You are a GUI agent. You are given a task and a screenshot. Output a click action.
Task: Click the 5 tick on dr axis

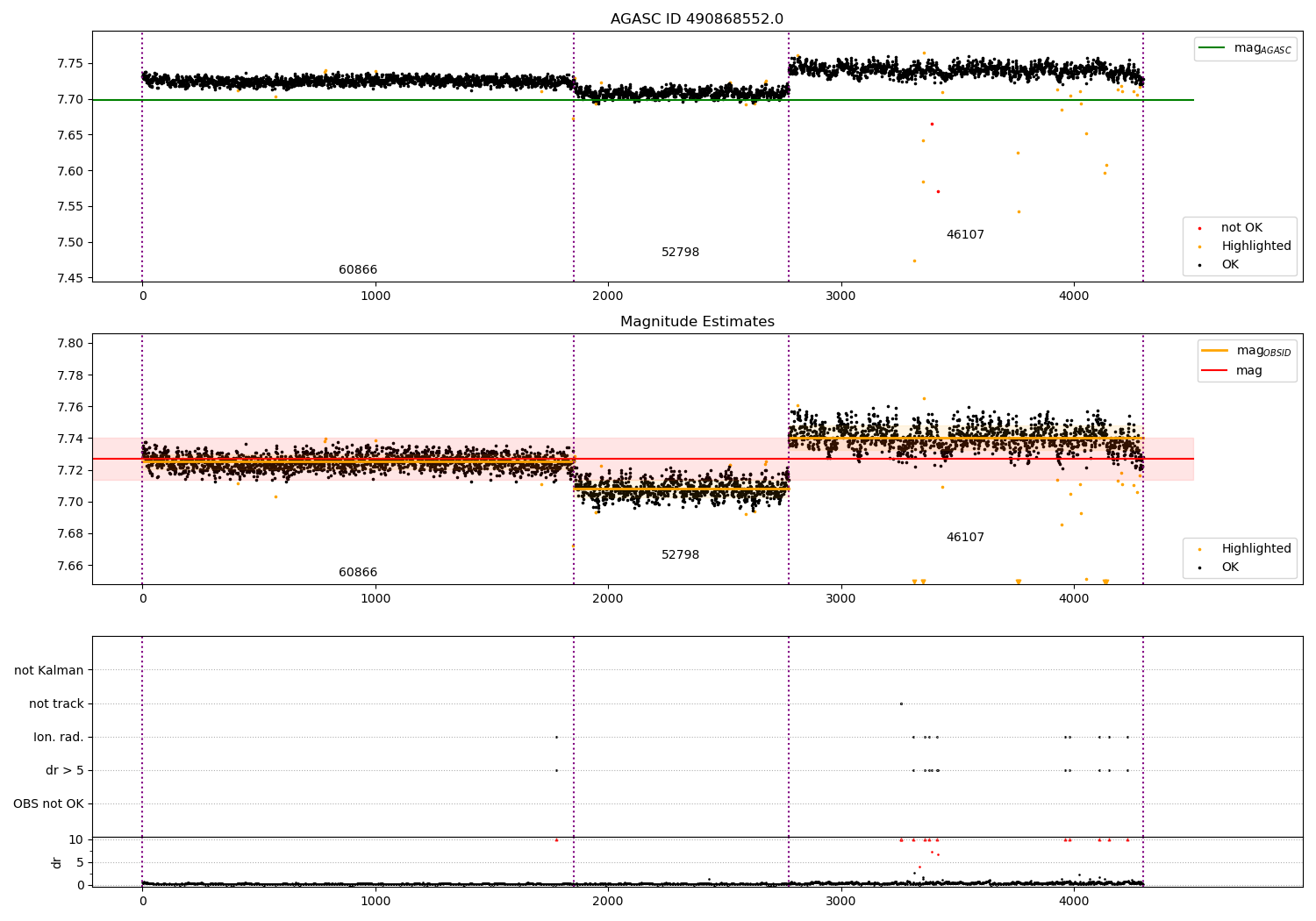click(x=80, y=862)
